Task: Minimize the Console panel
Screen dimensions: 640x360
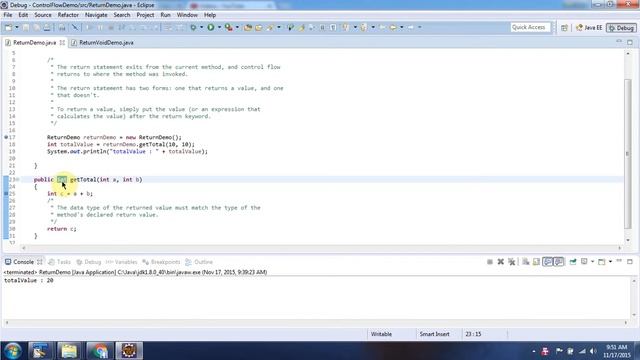Action: 619,261
